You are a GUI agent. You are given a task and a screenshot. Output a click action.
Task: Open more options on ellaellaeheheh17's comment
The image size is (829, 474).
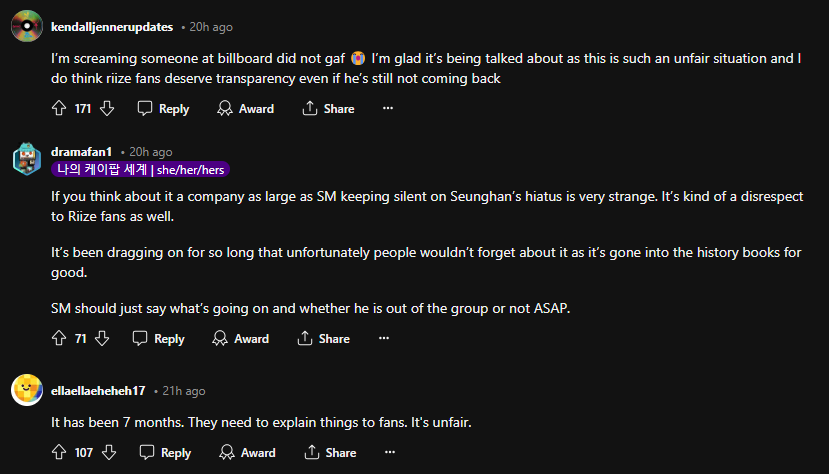[x=390, y=453]
